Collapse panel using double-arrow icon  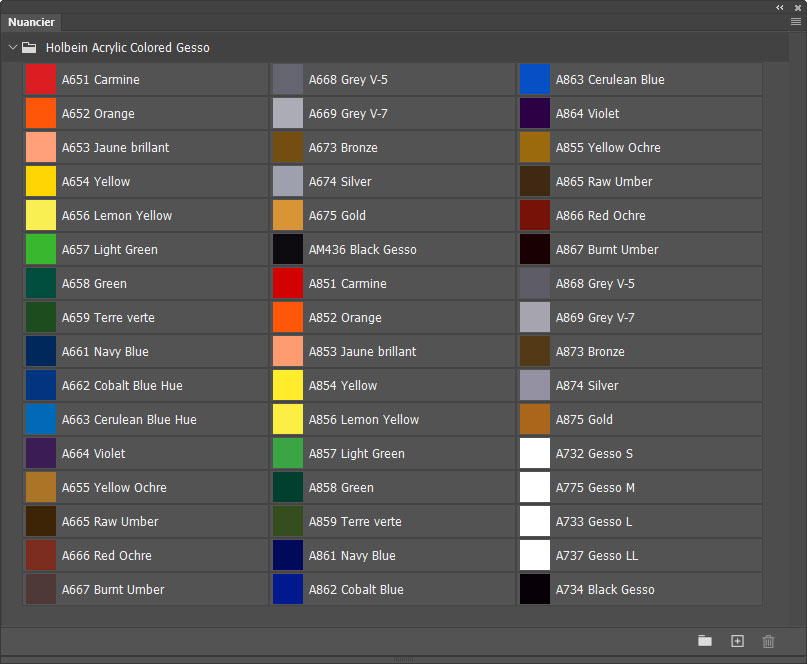tap(780, 6)
